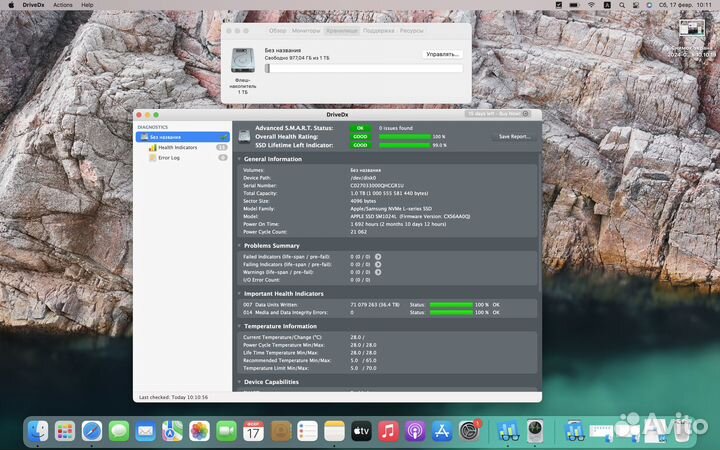Select the Хранилище tab
Screen dimensions: 720x450
342,30
